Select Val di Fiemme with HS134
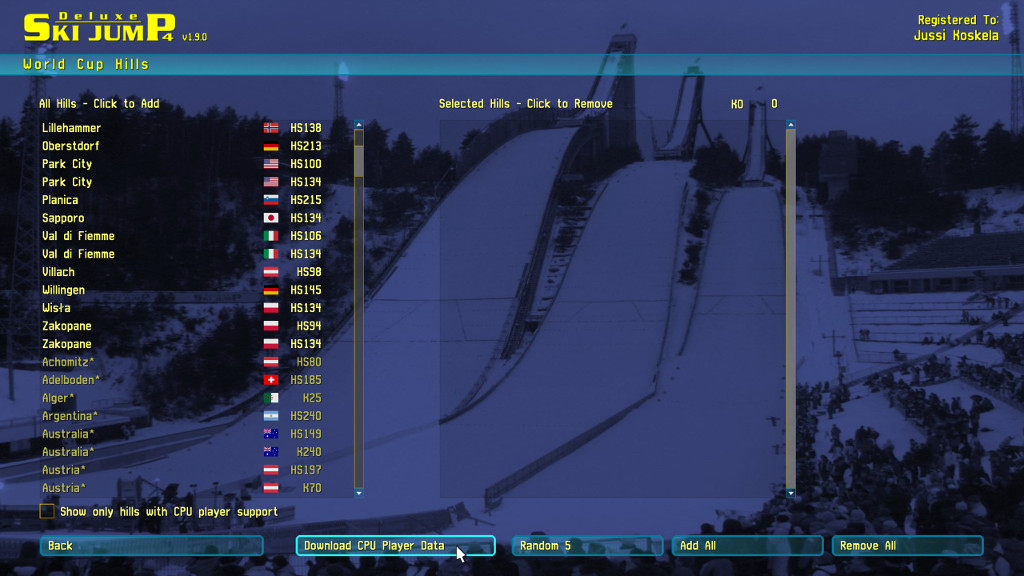 coord(182,254)
